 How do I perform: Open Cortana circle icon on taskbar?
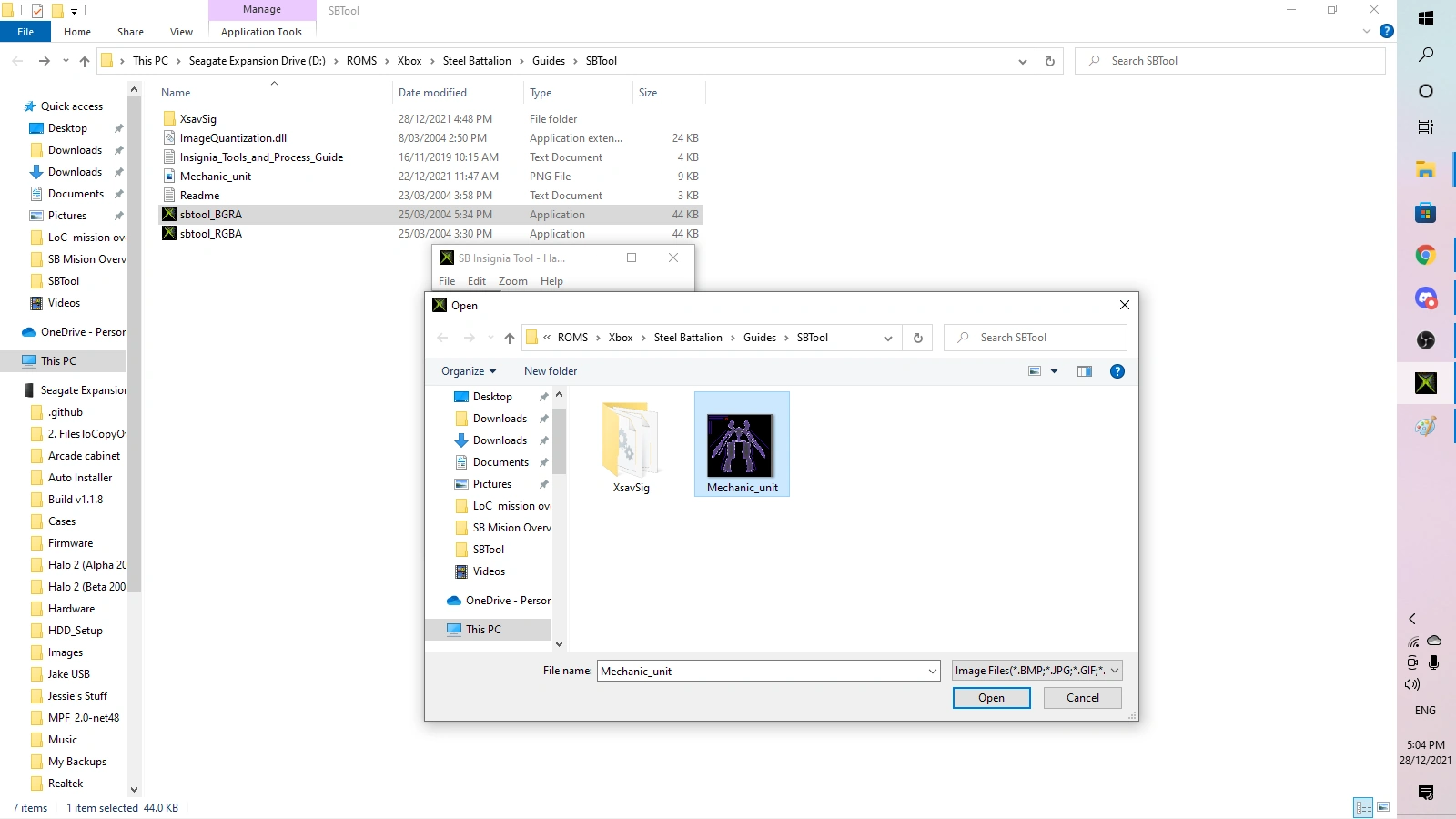[1426, 91]
